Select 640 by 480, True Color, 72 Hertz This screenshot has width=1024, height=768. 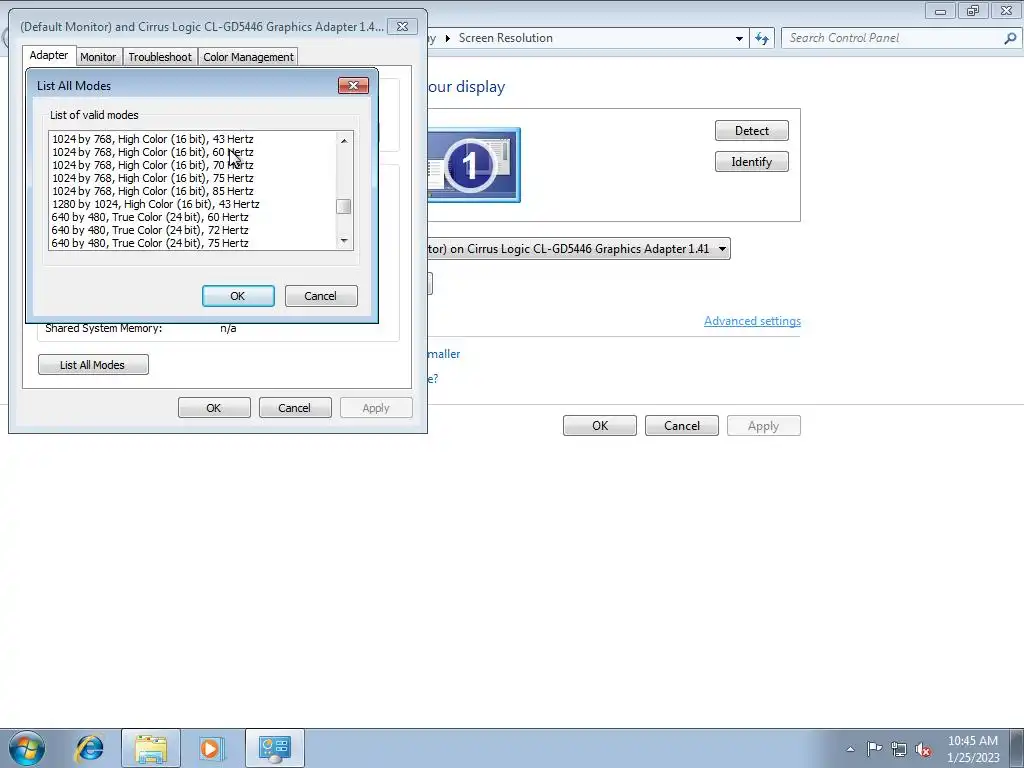click(x=193, y=231)
